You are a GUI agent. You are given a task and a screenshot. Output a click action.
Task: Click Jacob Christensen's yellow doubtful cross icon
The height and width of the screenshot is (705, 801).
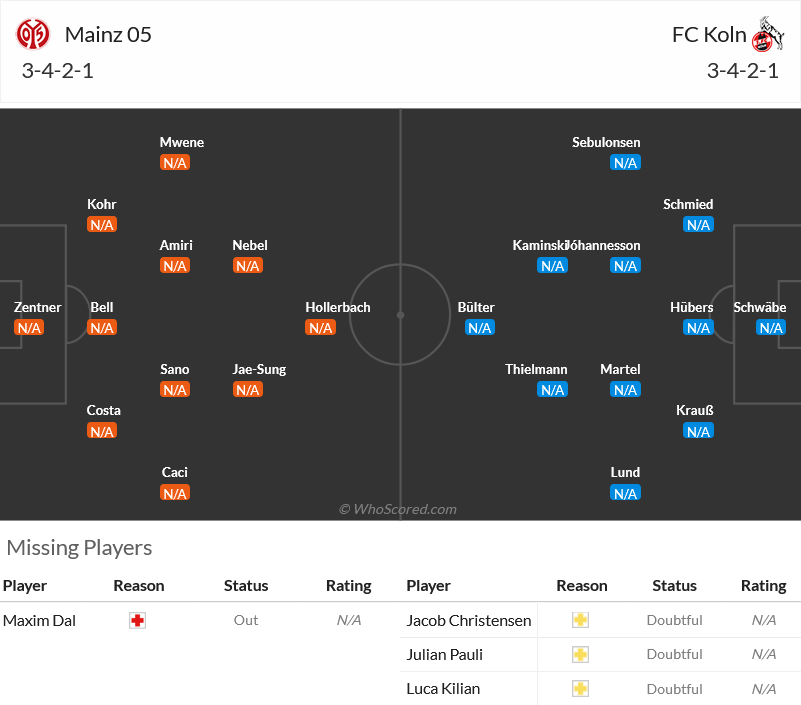580,620
